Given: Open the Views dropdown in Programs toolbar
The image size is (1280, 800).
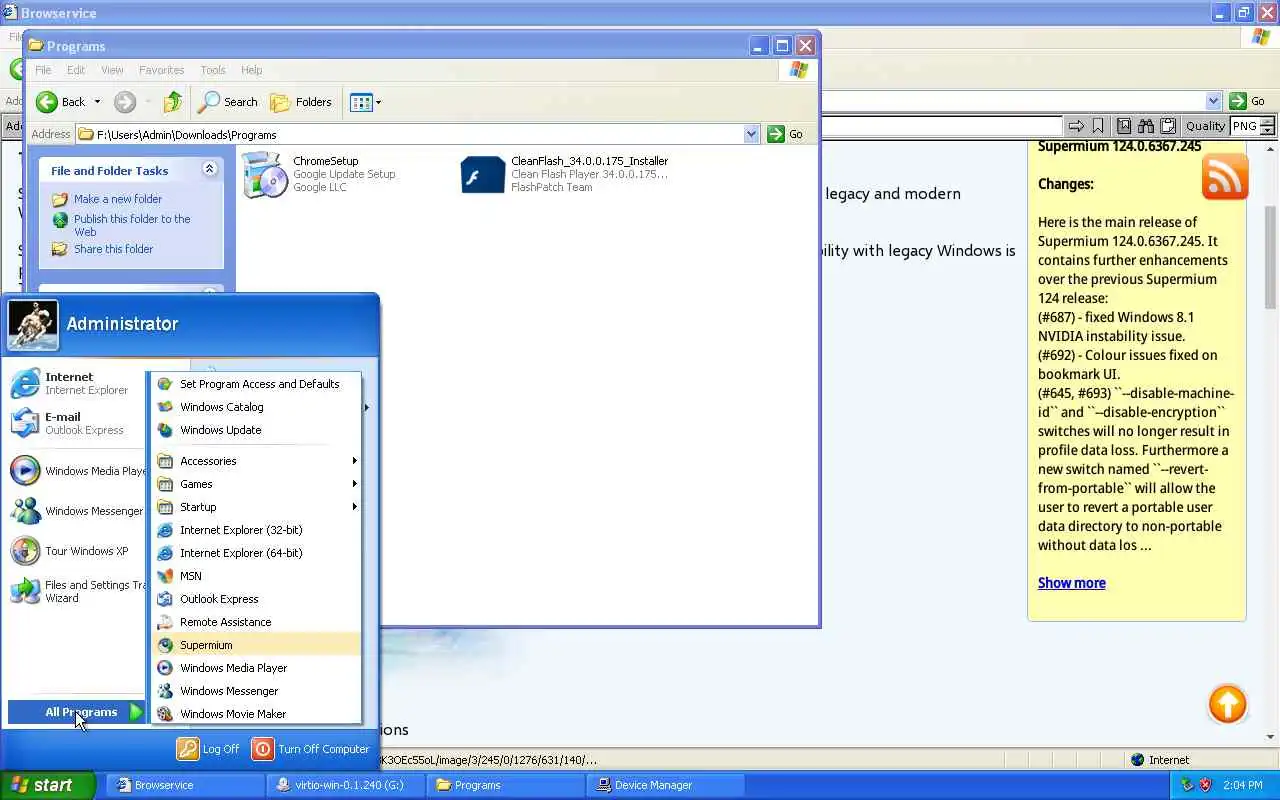Looking at the screenshot, I should tap(366, 102).
